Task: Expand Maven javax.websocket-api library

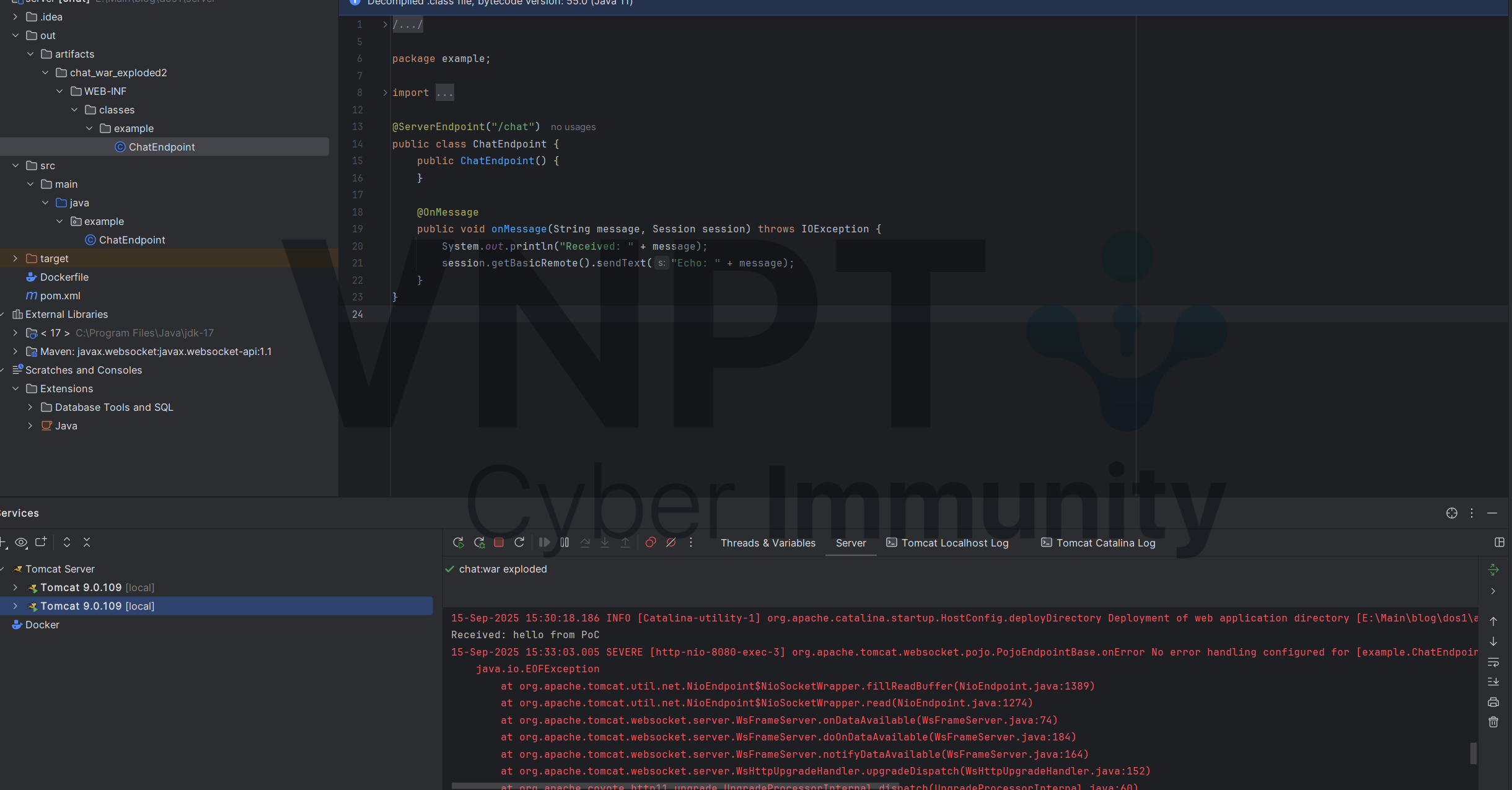Action: 15,351
